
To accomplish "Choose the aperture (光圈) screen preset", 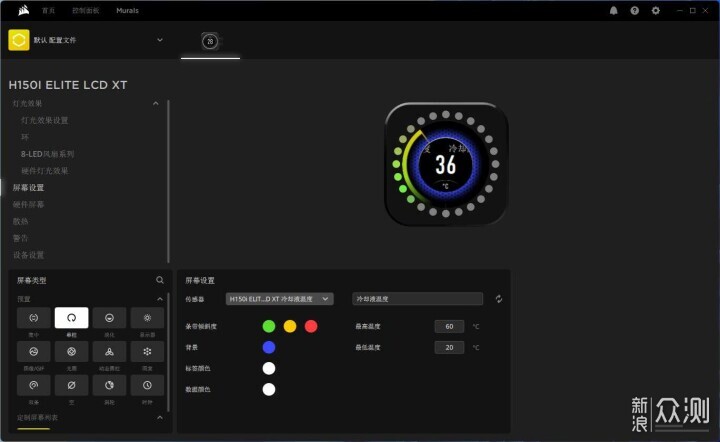I will (x=72, y=352).
